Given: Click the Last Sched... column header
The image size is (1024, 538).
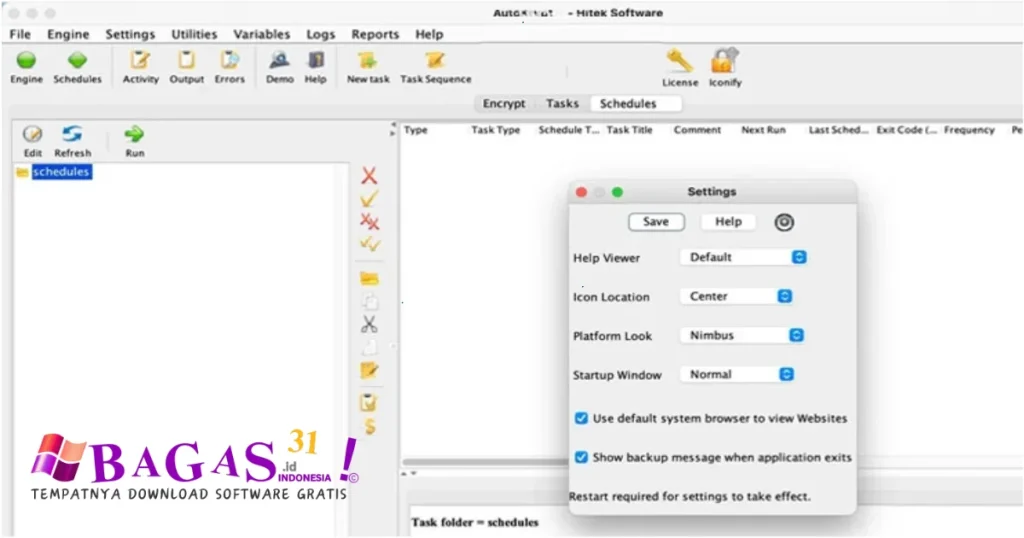Looking at the screenshot, I should tap(839, 130).
